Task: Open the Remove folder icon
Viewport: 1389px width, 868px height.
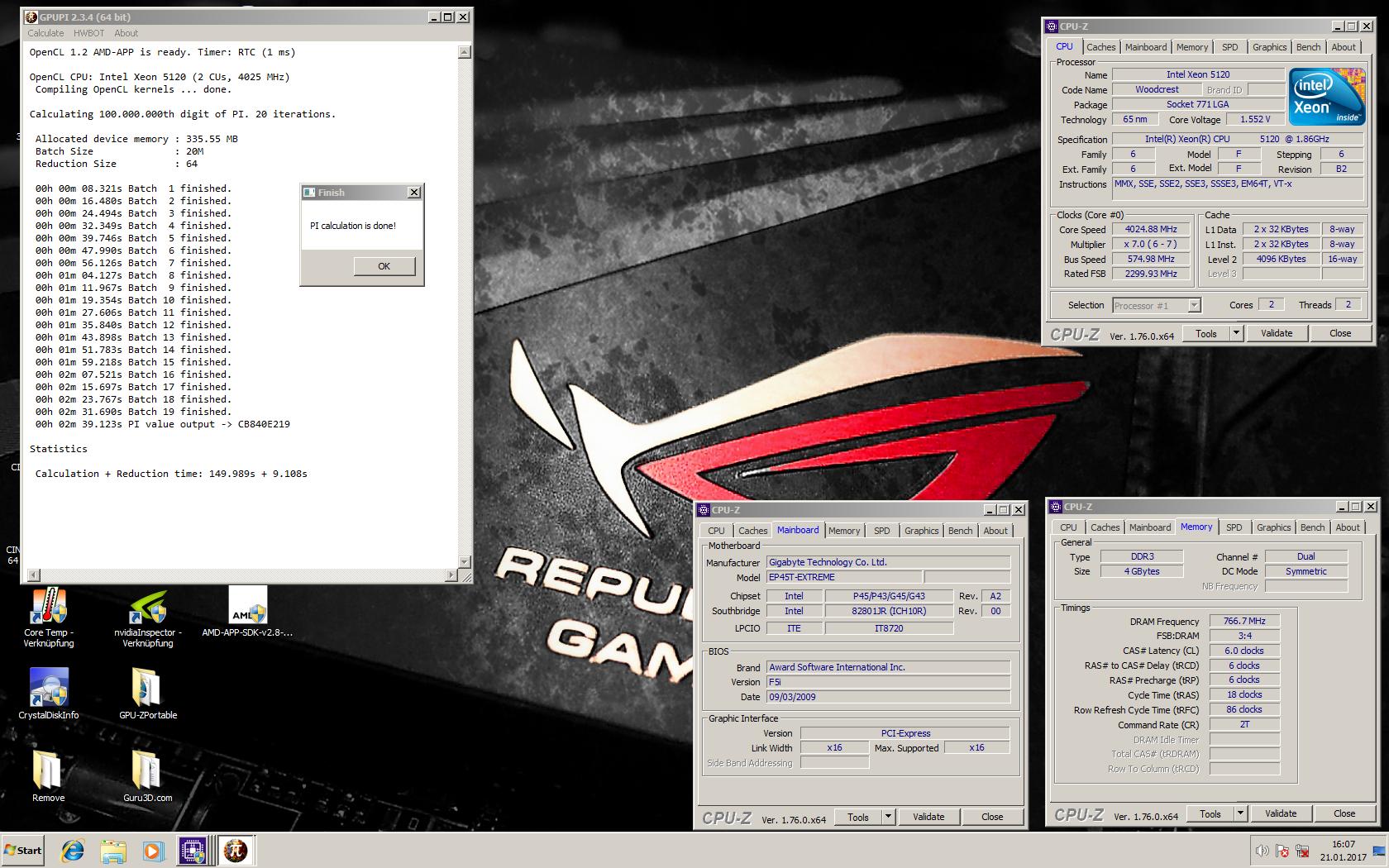Action: point(48,776)
